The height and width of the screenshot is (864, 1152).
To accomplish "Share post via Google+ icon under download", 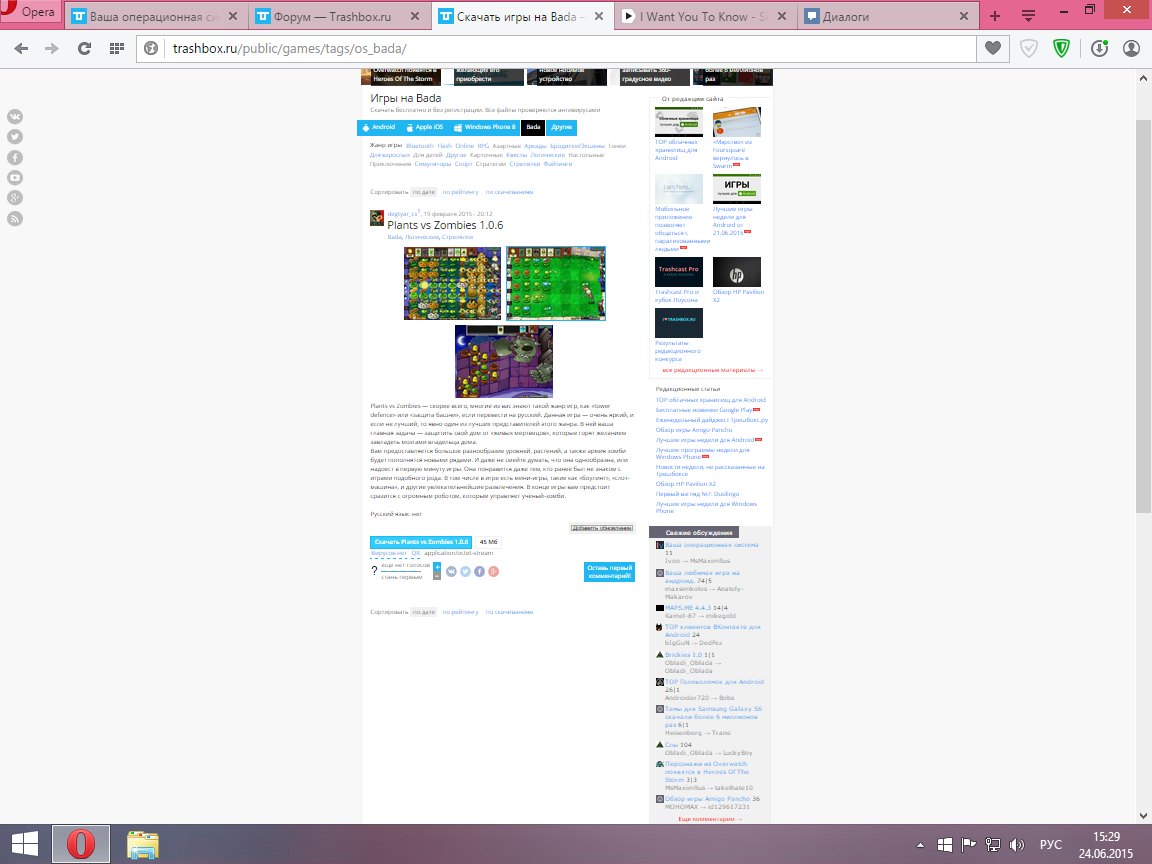I will 494,572.
